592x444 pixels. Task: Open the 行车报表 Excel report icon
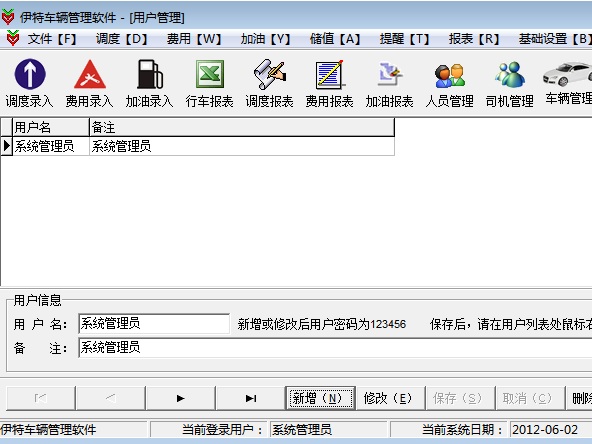click(x=210, y=74)
